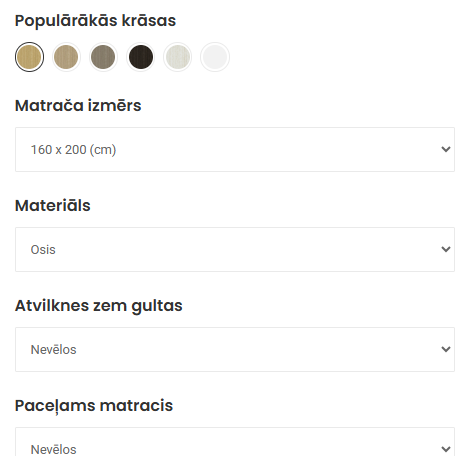Screen dimensions: 469x456
Task: Click the selected value text Osis
Action: 43,250
